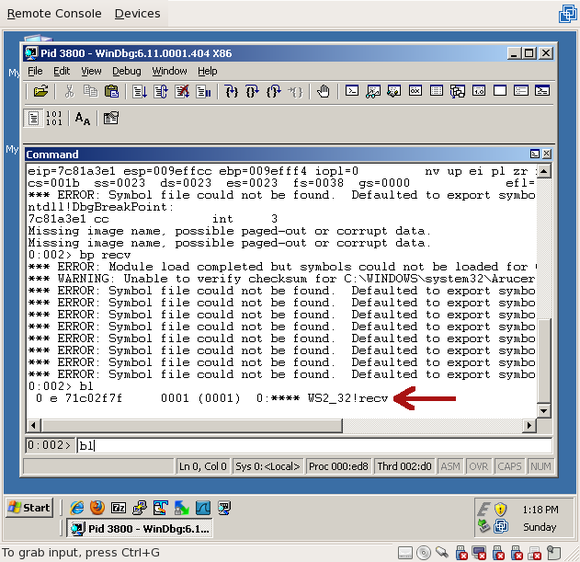Click the 'WS2_32!recv' breakpoint text
The width and height of the screenshot is (580, 562).
pyautogui.click(x=348, y=398)
